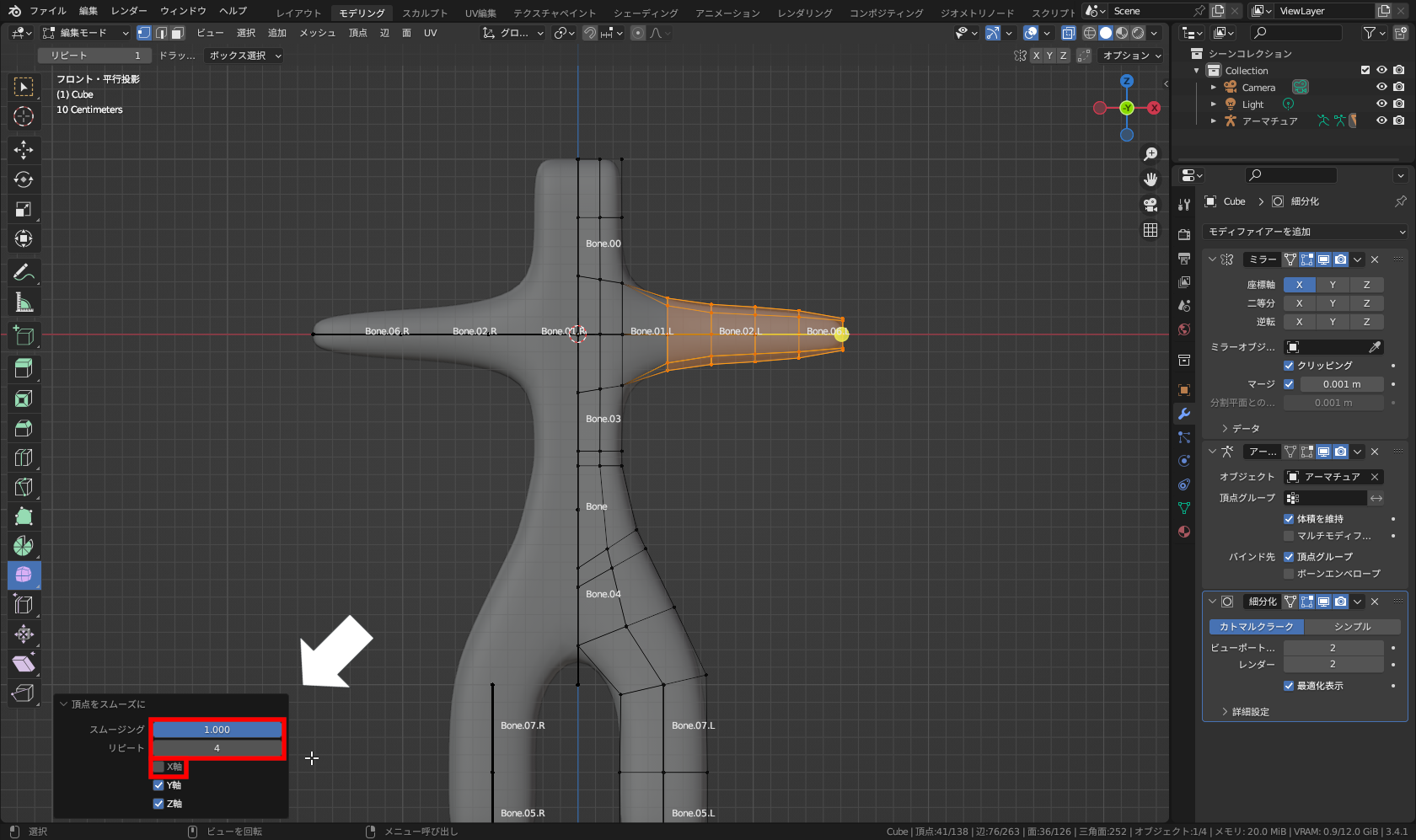Expand the 詳細設定 section

[1249, 712]
